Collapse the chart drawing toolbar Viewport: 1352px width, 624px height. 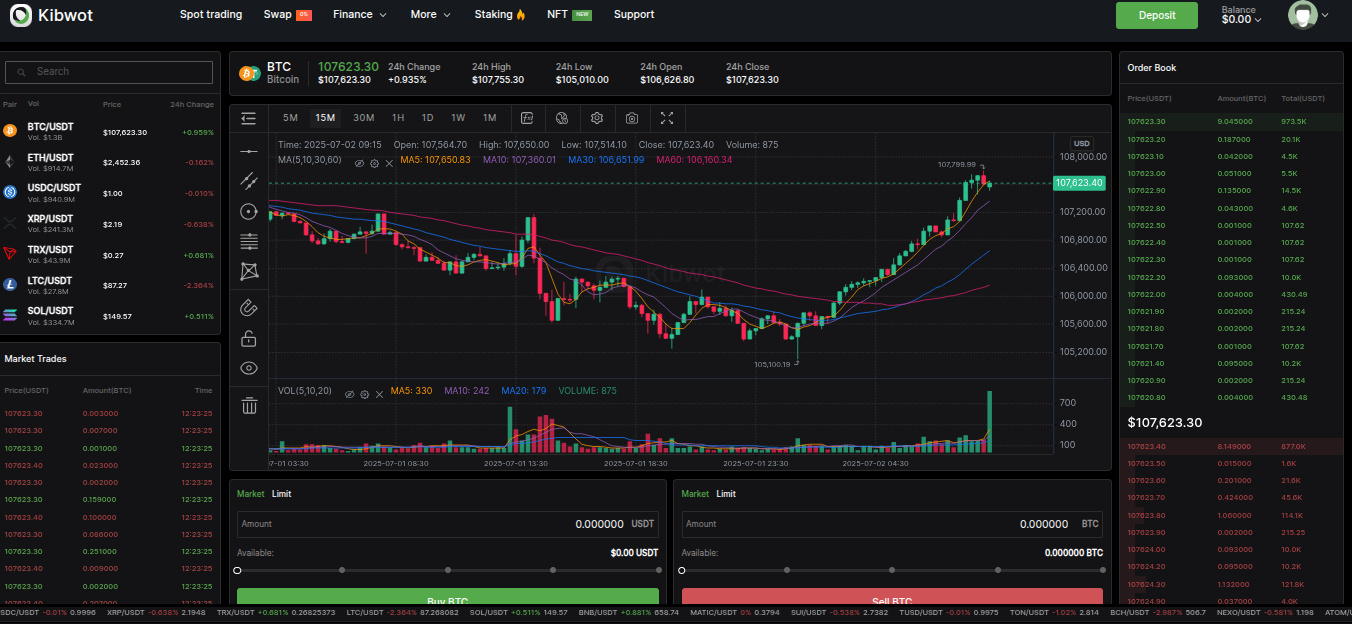(249, 118)
